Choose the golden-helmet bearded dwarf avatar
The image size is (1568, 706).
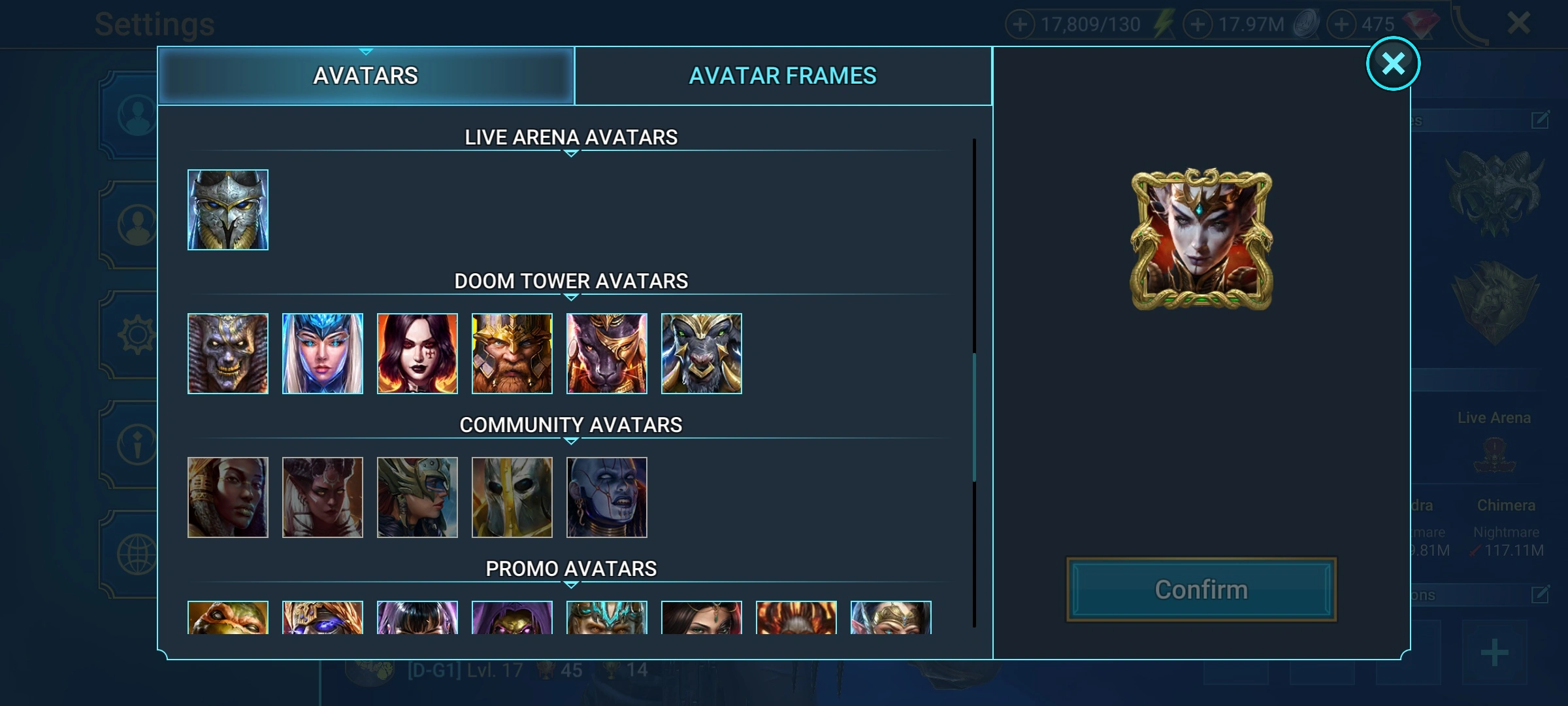512,354
